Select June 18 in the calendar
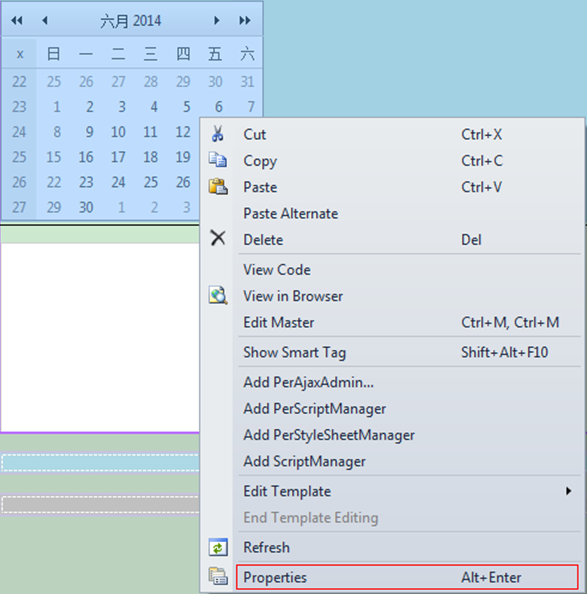This screenshot has width=587, height=594. (x=150, y=157)
